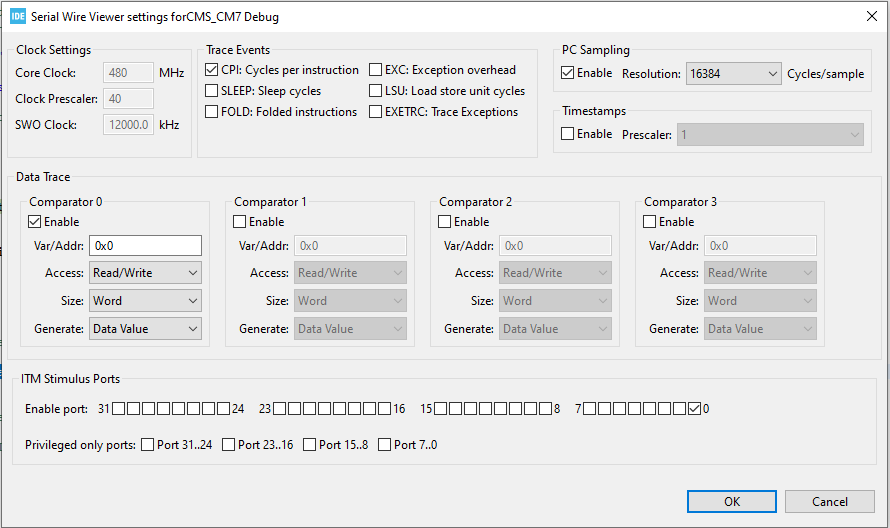Open Comparator 0 Access dropdown
Screen dimensions: 890x528
click(x=146, y=273)
